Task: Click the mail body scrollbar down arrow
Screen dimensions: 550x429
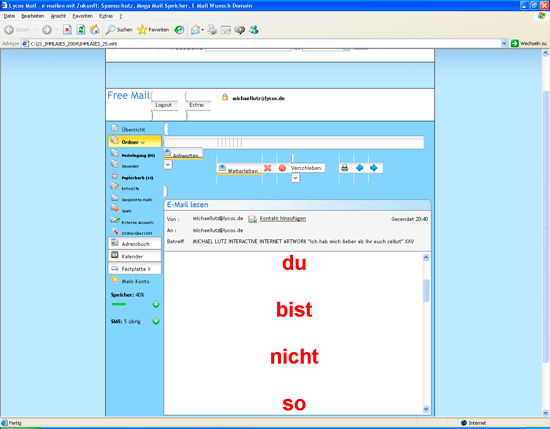Action: click(x=426, y=409)
